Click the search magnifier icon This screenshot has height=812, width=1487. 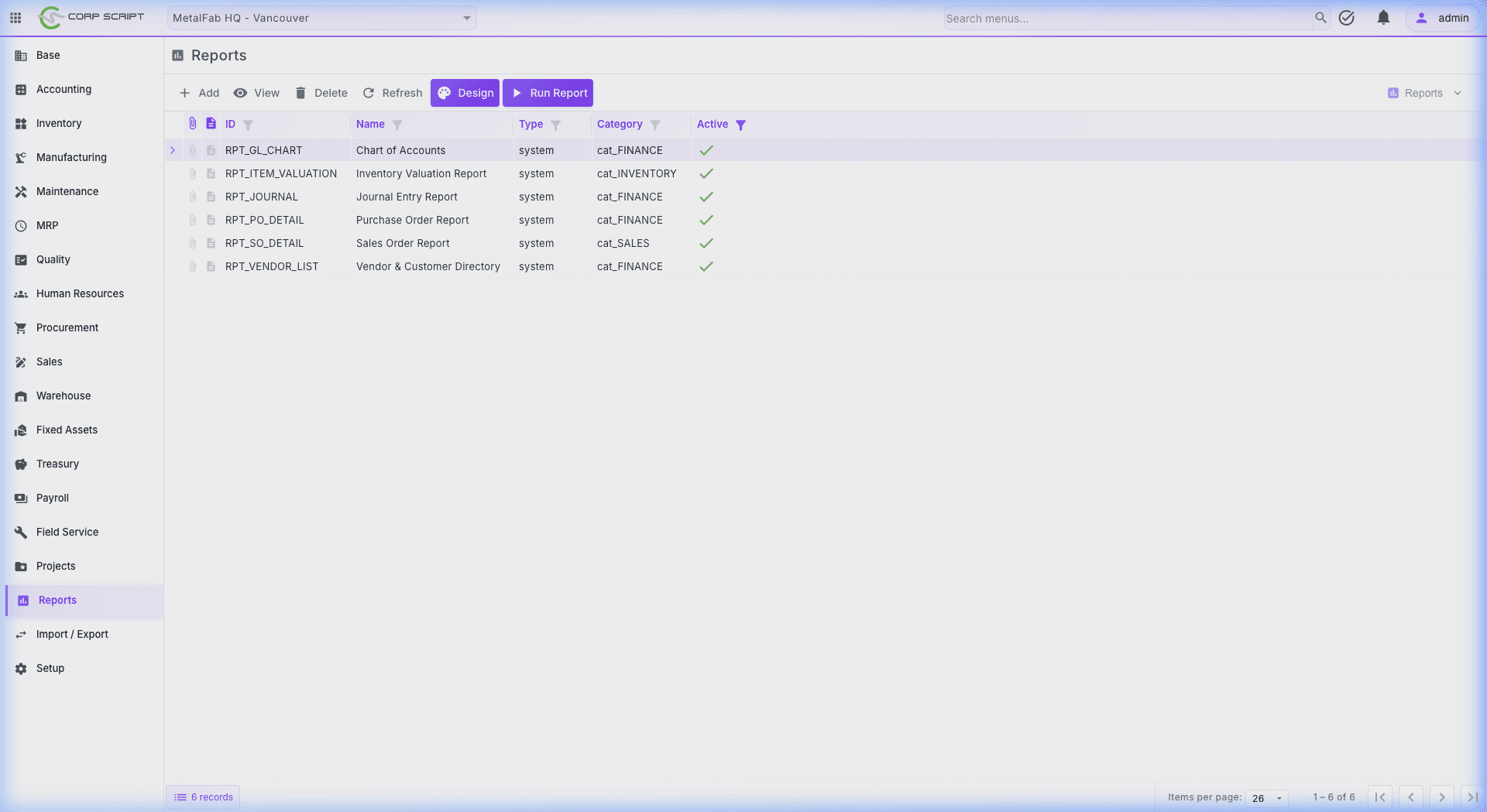1321,18
